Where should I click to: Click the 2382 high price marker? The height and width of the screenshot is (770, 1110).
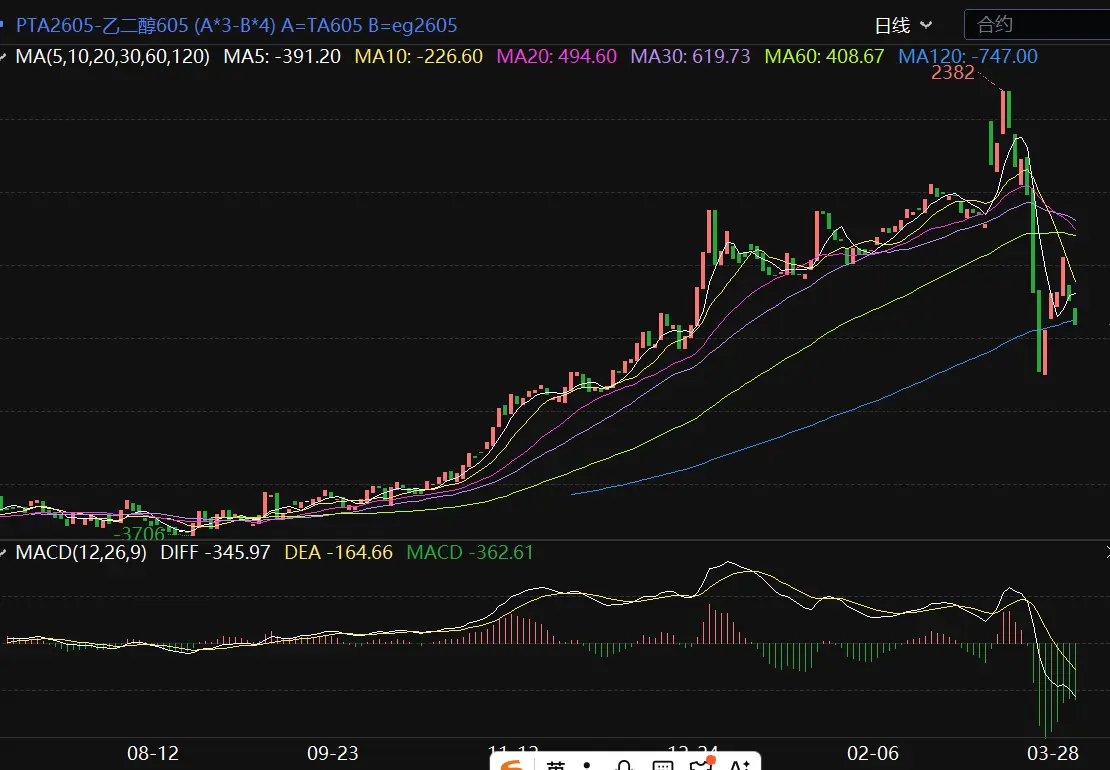(x=952, y=73)
